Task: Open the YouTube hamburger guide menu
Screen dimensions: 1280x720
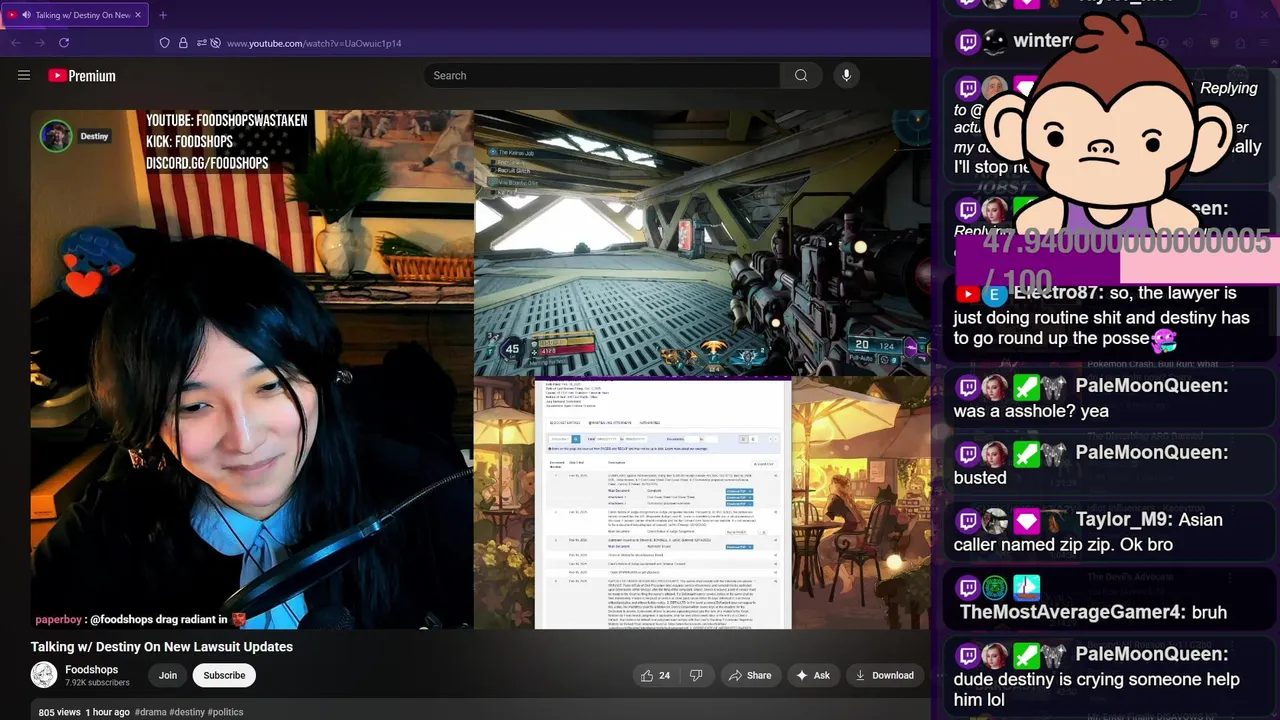Action: click(24, 75)
